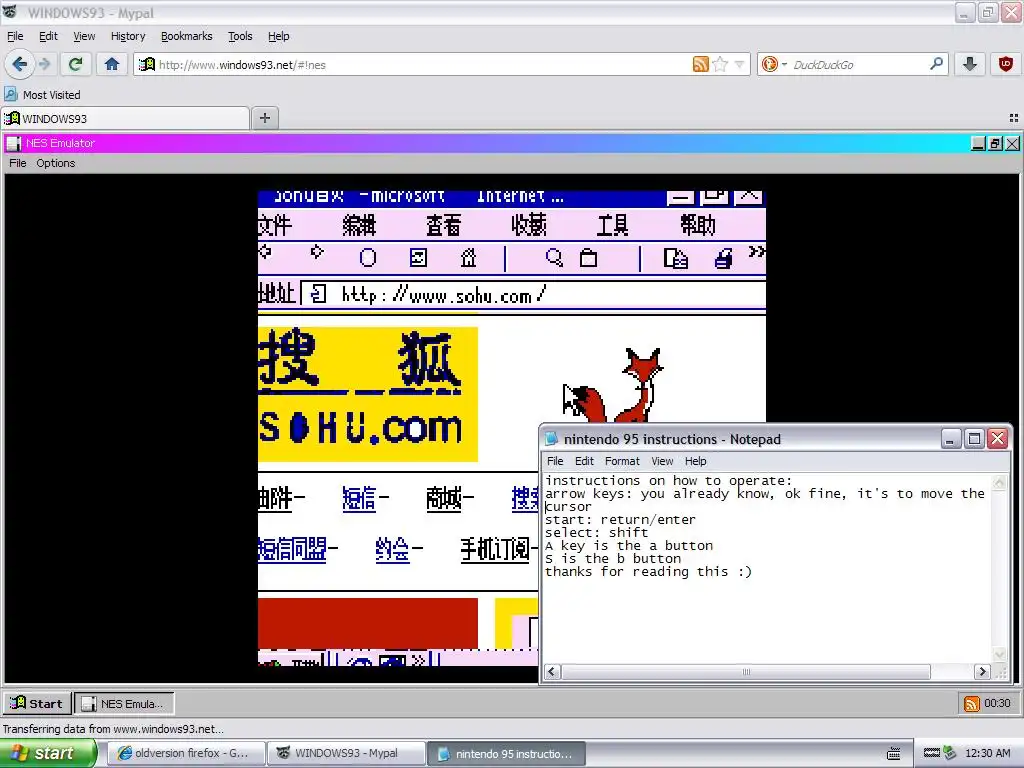Image resolution: width=1024 pixels, height=768 pixels.
Task: Open NES Emulator File menu
Action: click(x=18, y=163)
